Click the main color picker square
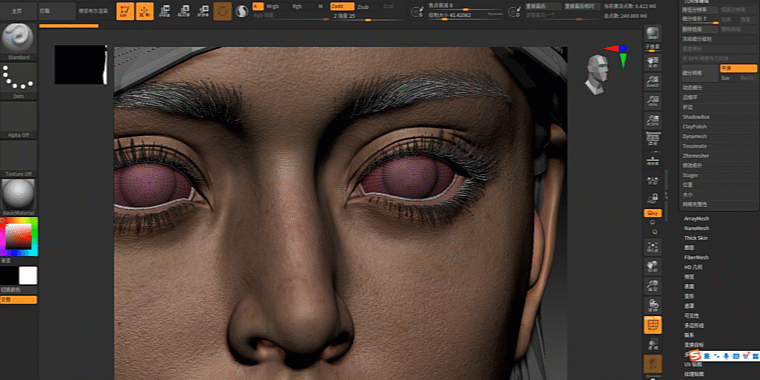 (18, 236)
